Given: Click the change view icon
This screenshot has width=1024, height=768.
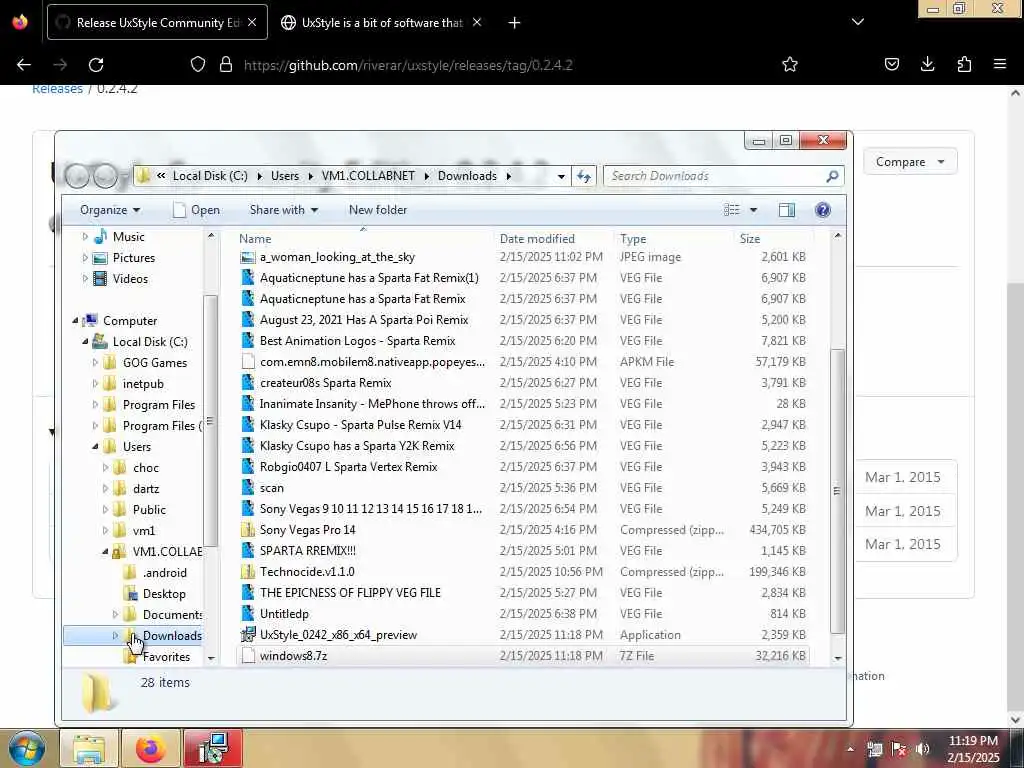Looking at the screenshot, I should pyautogui.click(x=731, y=210).
